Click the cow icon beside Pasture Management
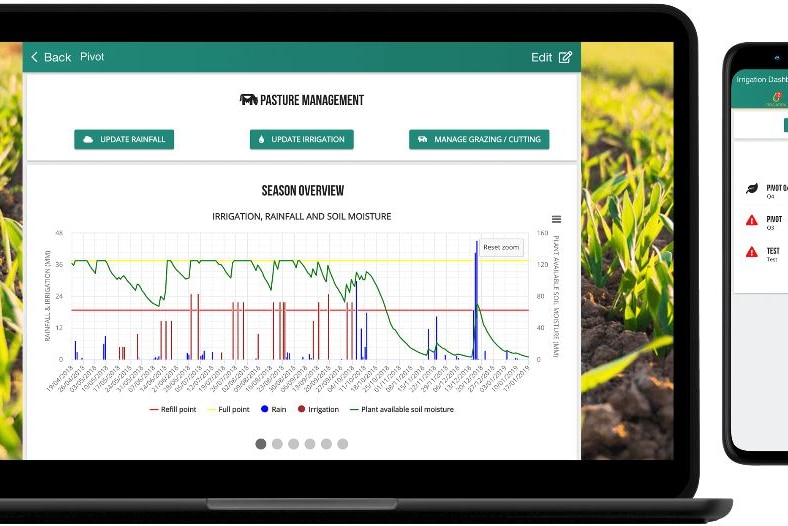This screenshot has height=526, width=788. (x=248, y=99)
